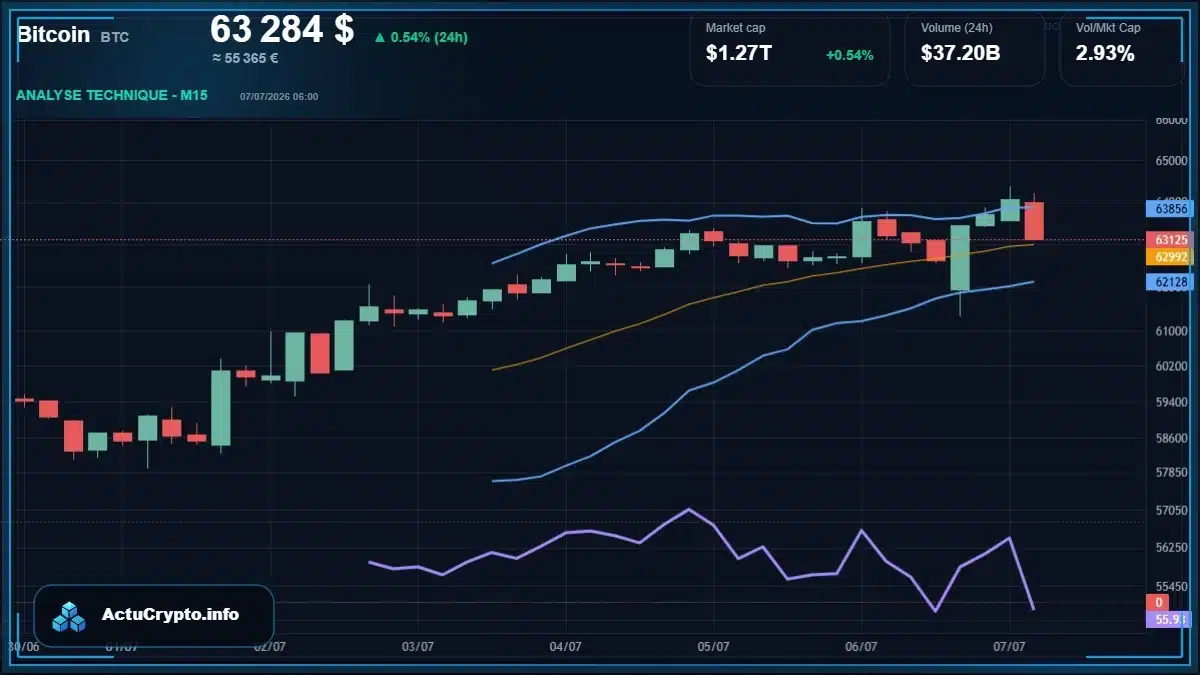Click the +0.54% market cap change

pos(849,55)
